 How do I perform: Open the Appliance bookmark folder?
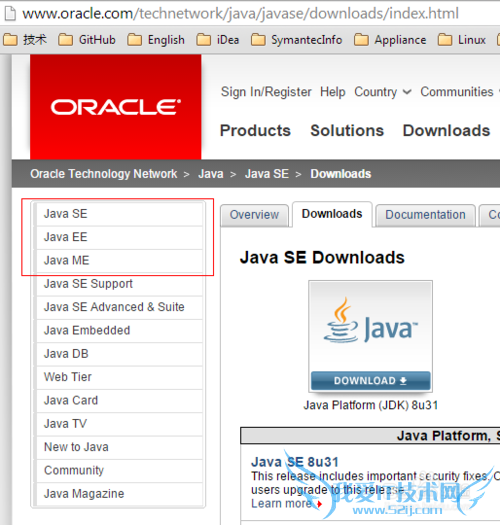pos(390,40)
